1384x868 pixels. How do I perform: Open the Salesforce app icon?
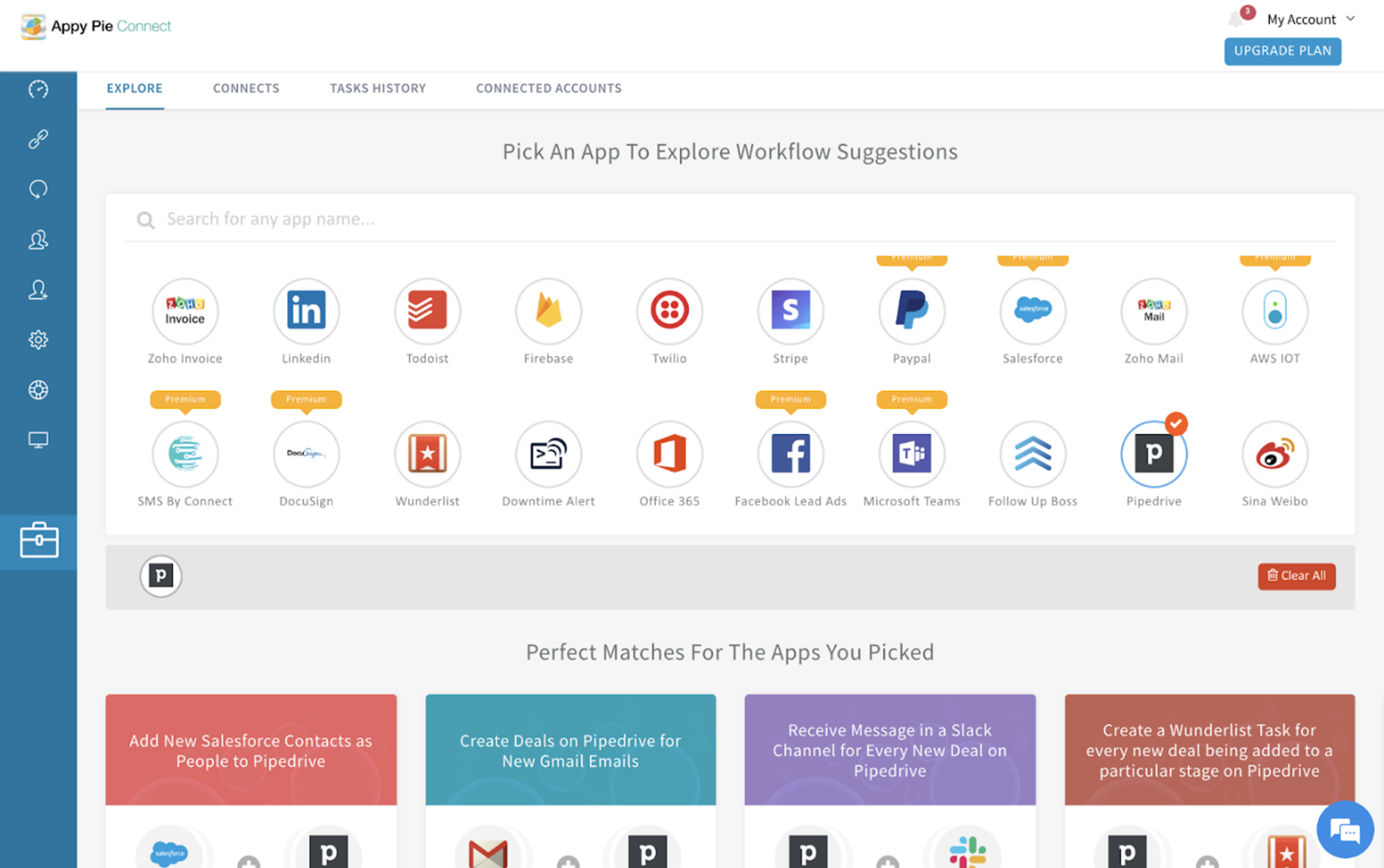(1032, 310)
